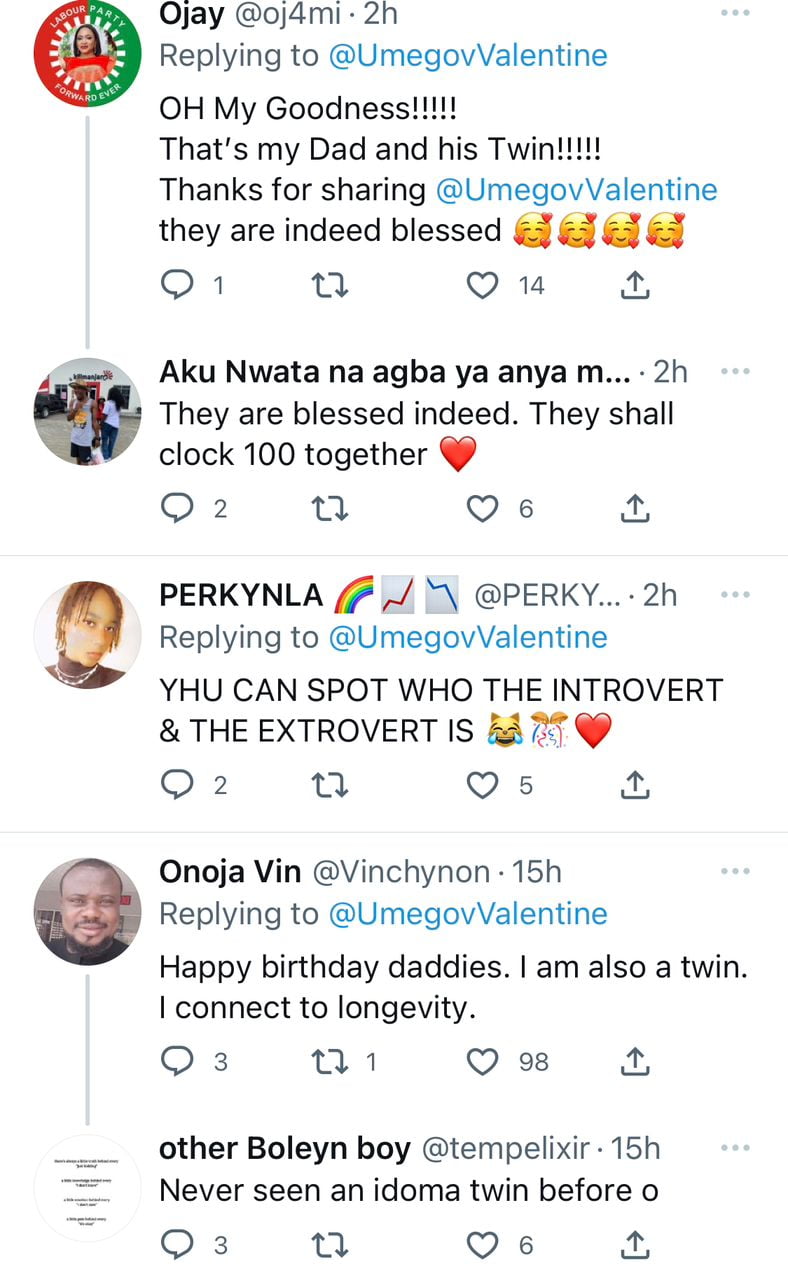Like other Boleyn boy's idoma twin tweet
The height and width of the screenshot is (1280, 788).
[x=484, y=1245]
